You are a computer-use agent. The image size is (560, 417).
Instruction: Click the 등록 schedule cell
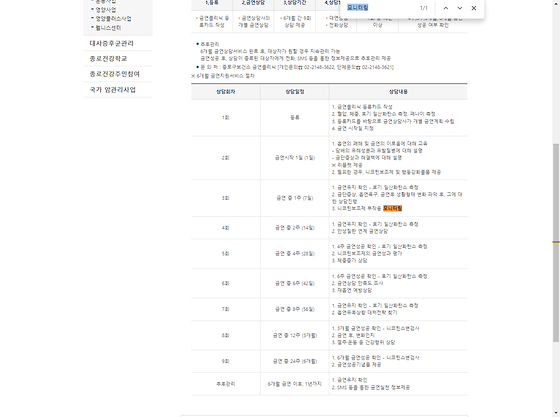pos(295,117)
